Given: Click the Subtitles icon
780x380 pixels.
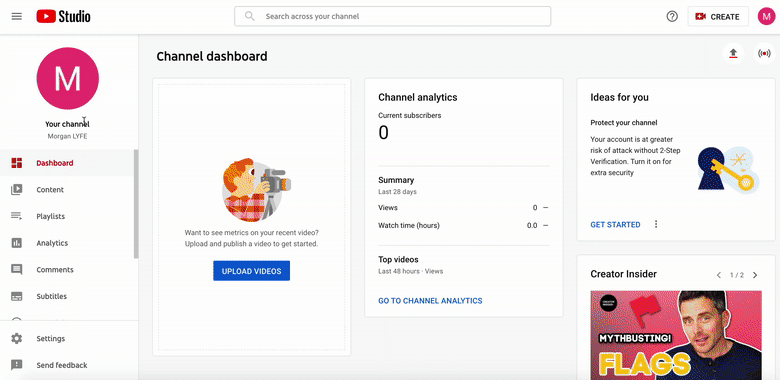Looking at the screenshot, I should (x=17, y=296).
